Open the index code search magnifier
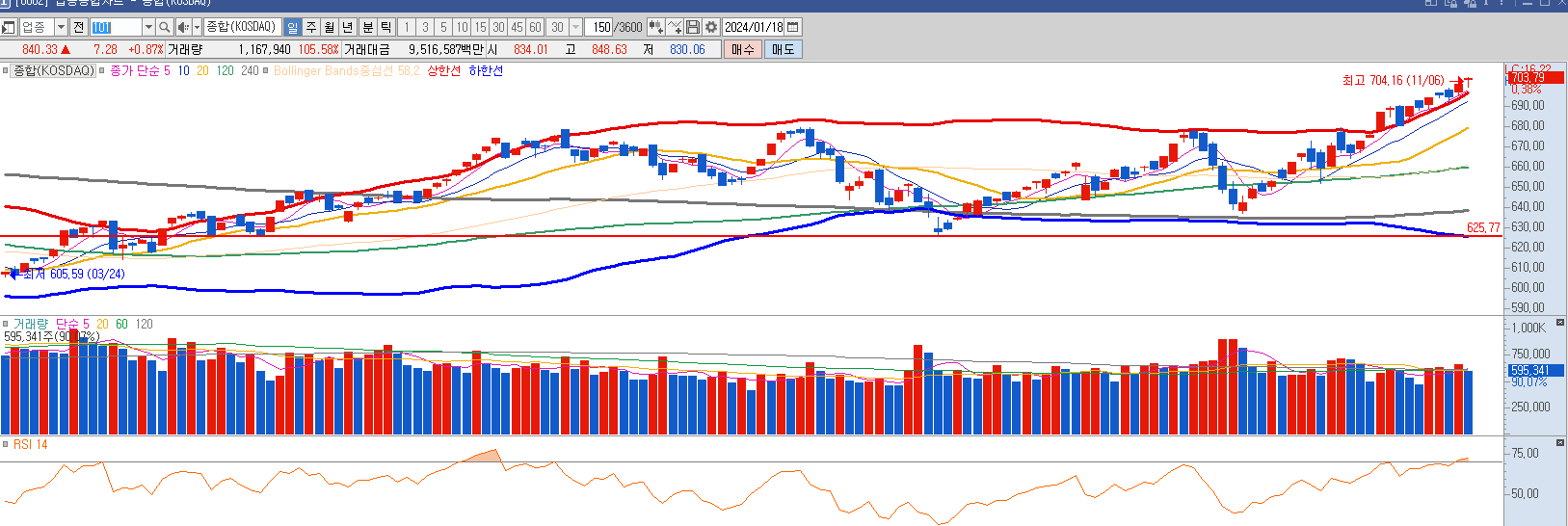This screenshot has width=1568, height=526. point(165,27)
